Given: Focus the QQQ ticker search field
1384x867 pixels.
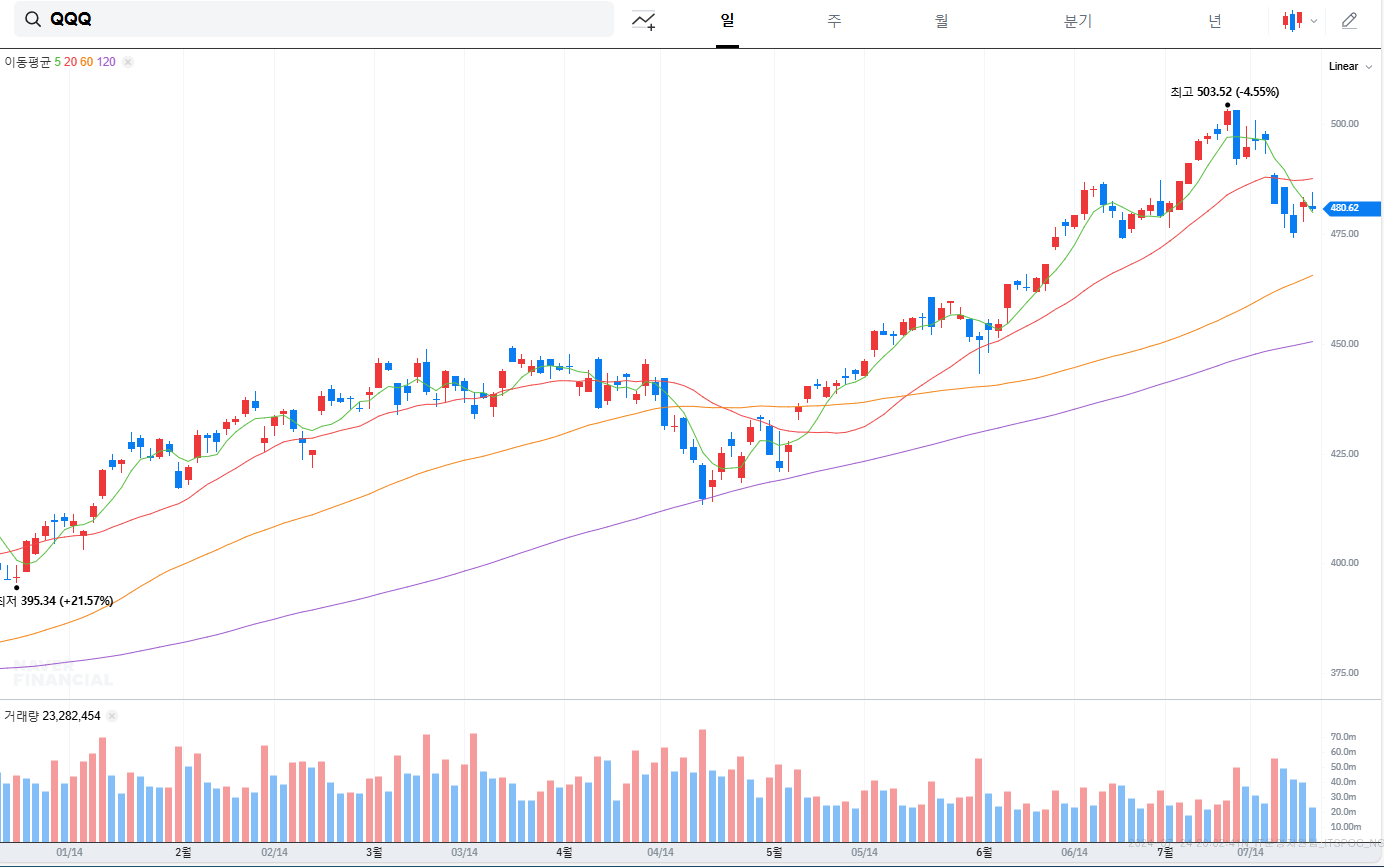Looking at the screenshot, I should 314,19.
